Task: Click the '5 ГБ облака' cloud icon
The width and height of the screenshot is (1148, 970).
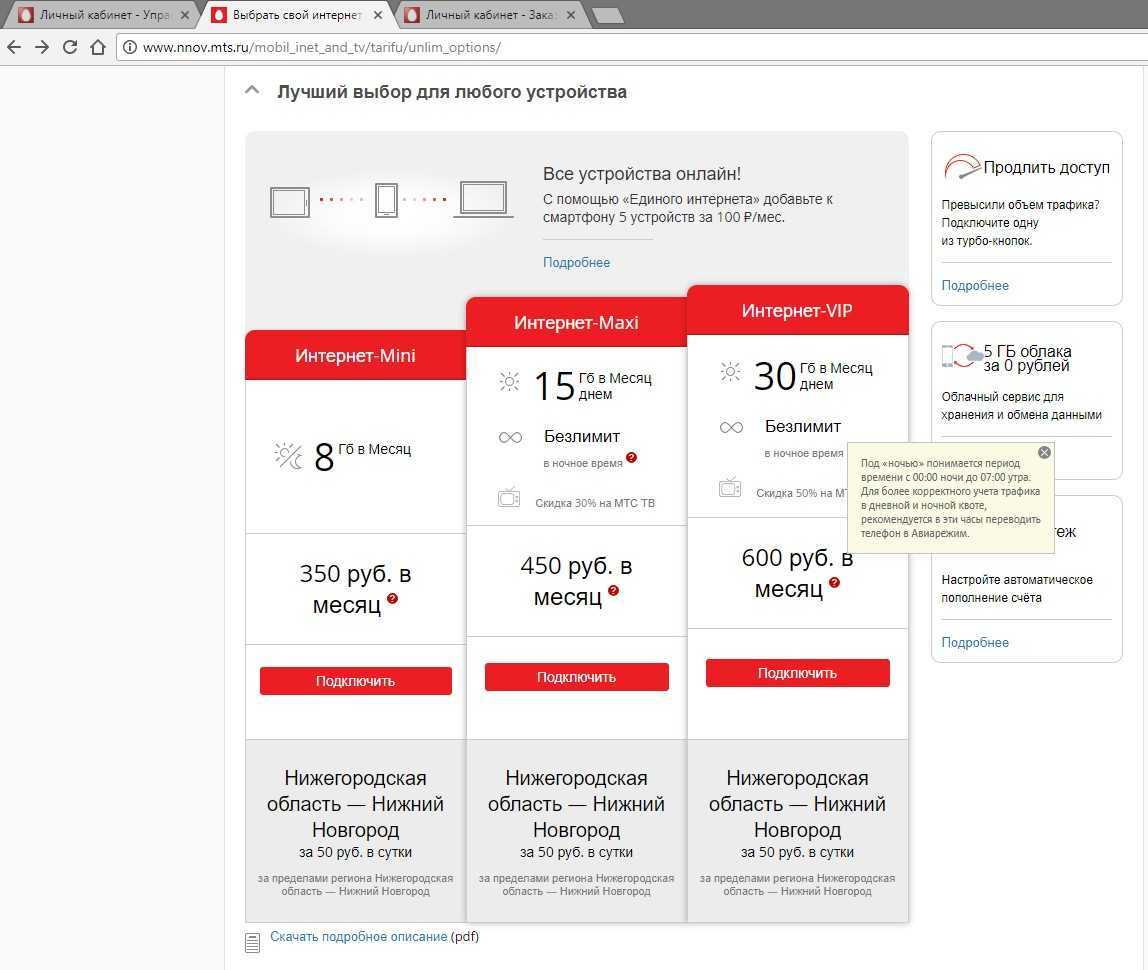Action: [x=962, y=357]
